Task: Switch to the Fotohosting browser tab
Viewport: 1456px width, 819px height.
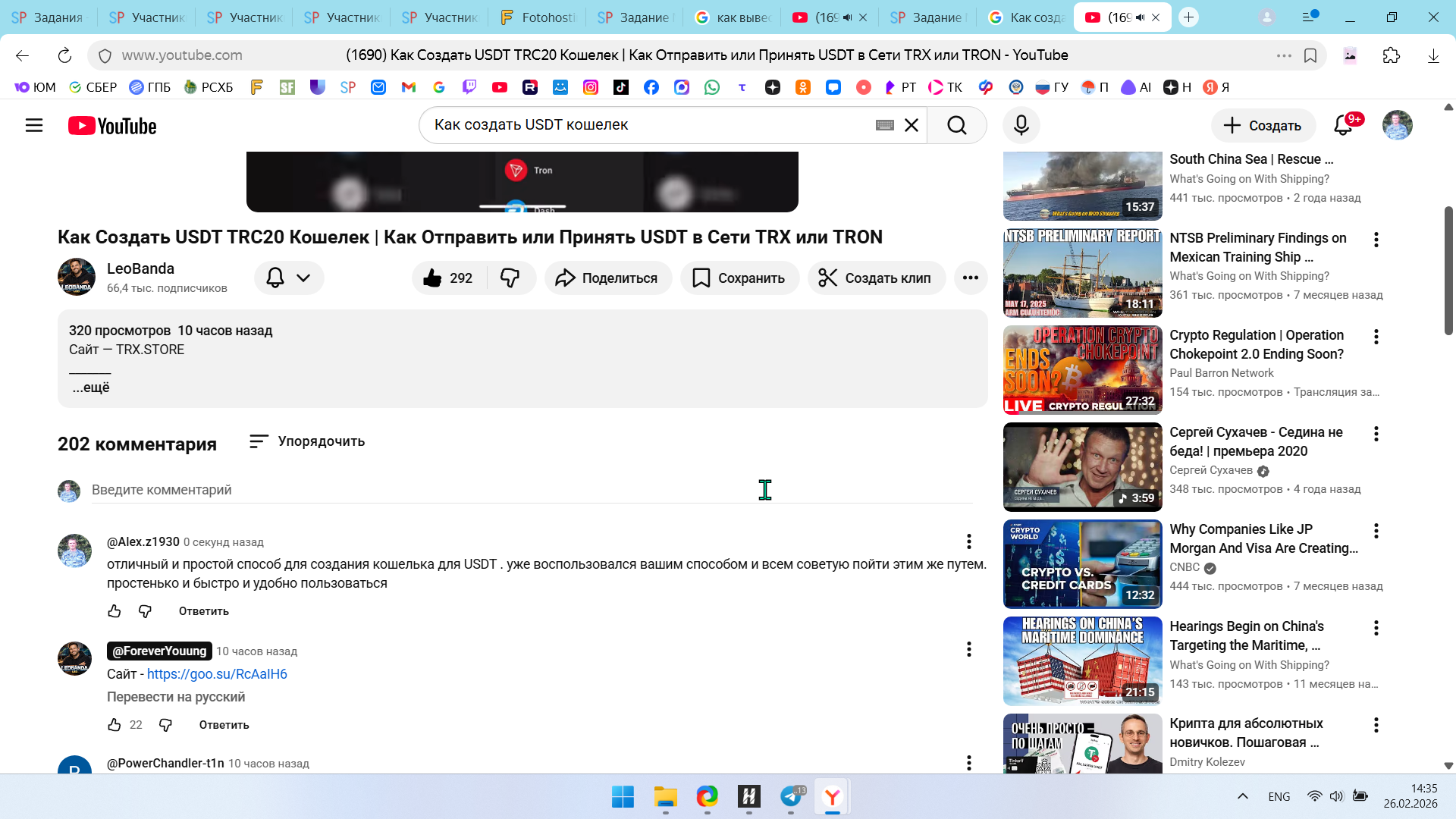Action: [538, 17]
